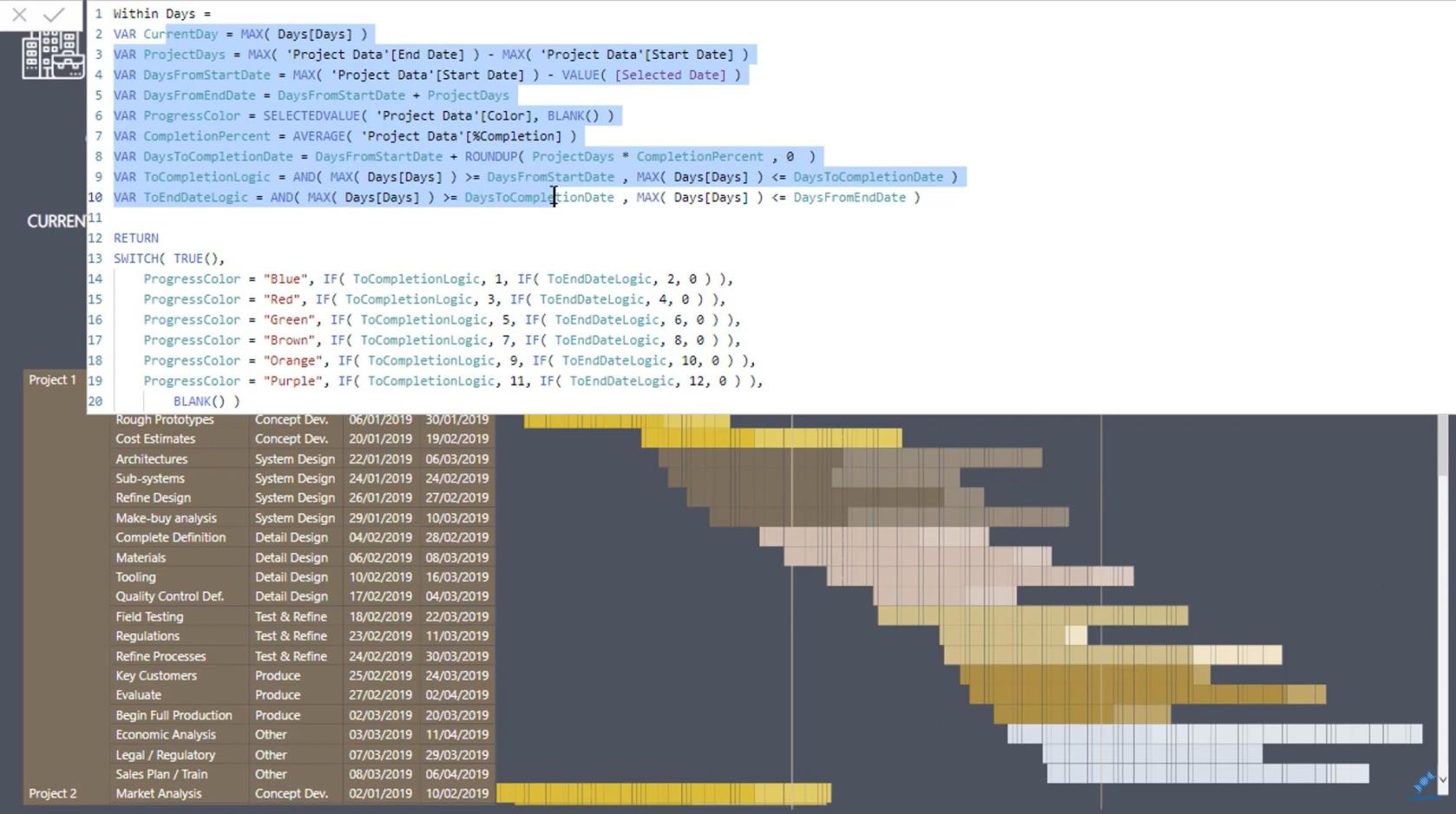Screen dimensions: 1456x814
Task: Select the Sales Plan / Train task
Action: [161, 774]
